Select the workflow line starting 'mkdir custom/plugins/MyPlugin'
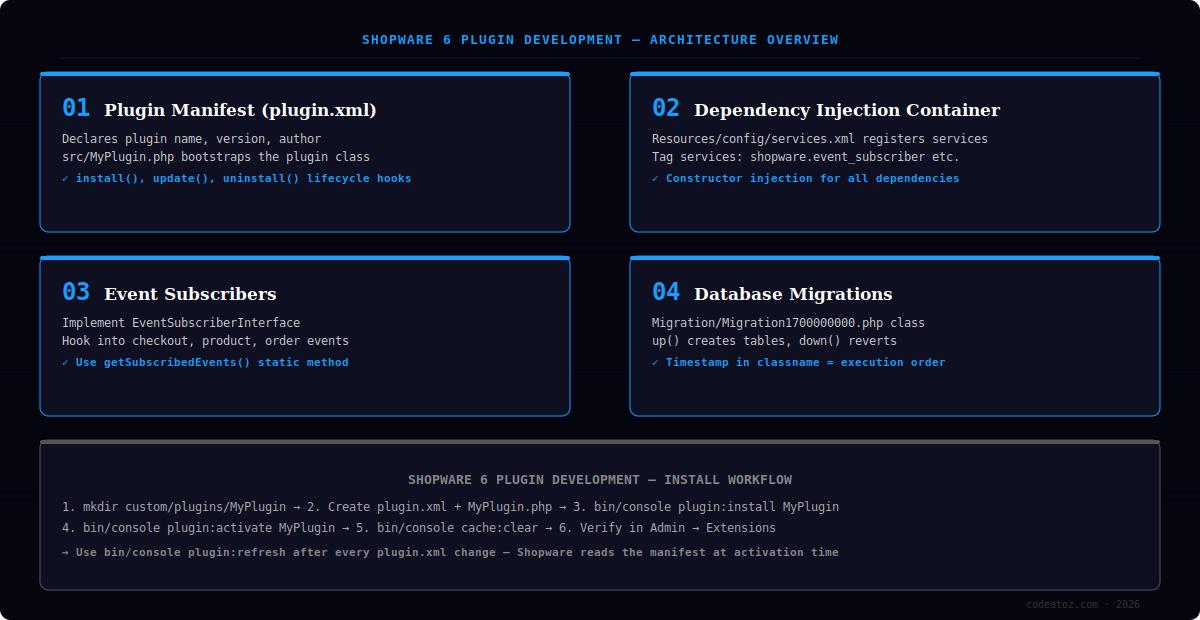 (450, 507)
